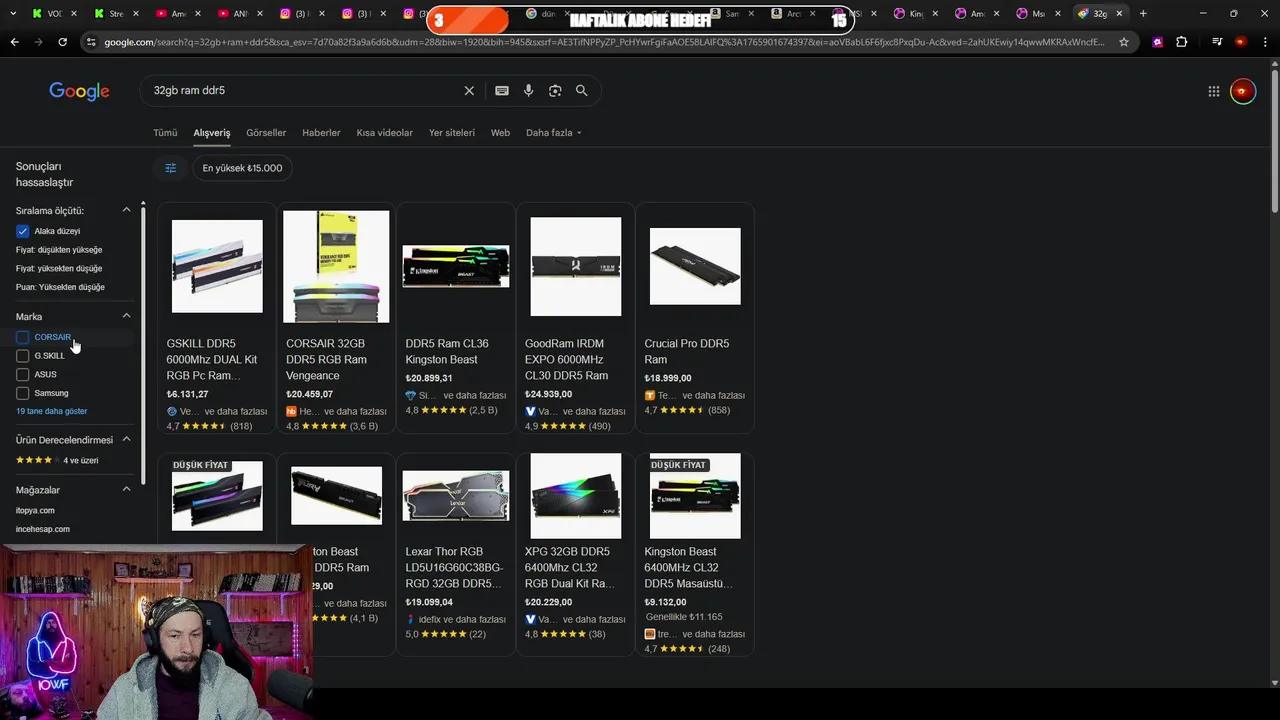Filter by the incehesap.com store
1280x720 pixels.
pos(43,529)
